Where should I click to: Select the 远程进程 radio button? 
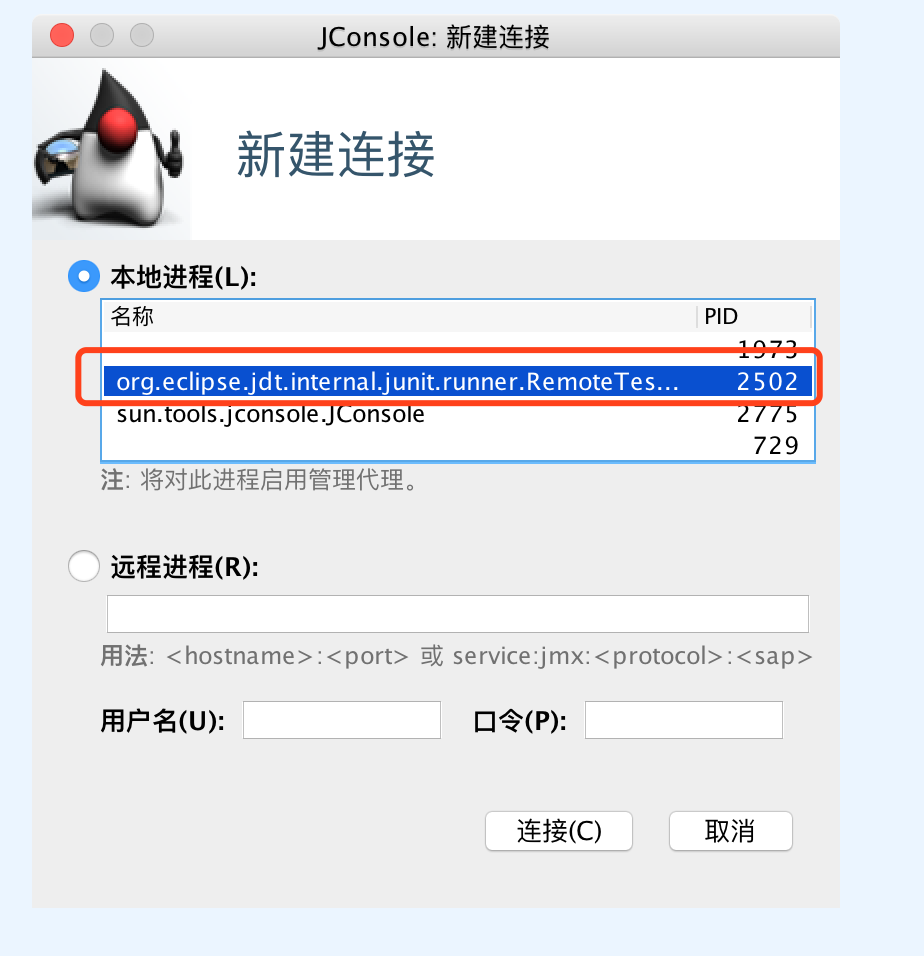point(84,566)
